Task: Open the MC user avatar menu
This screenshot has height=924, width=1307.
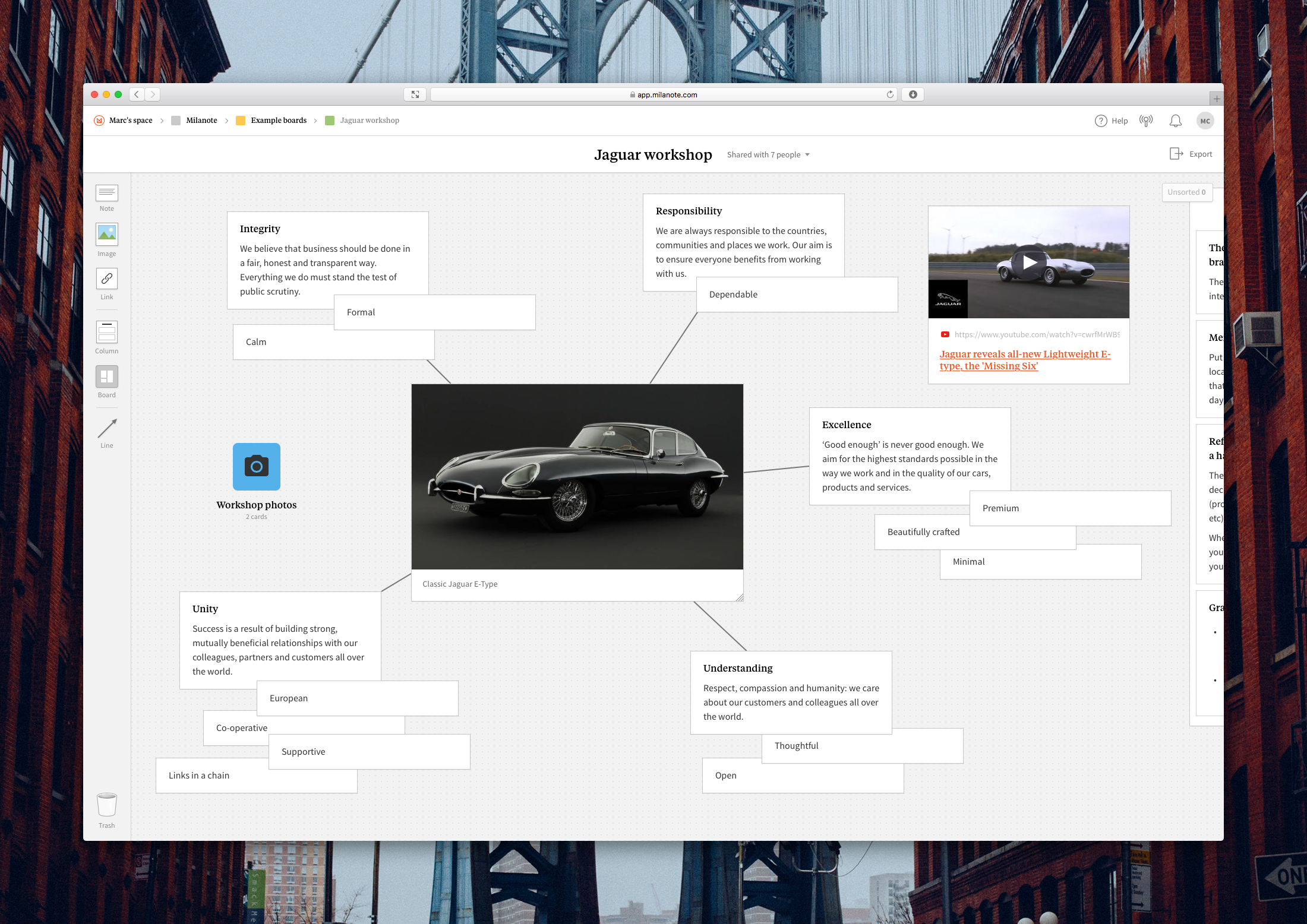Action: tap(1205, 121)
